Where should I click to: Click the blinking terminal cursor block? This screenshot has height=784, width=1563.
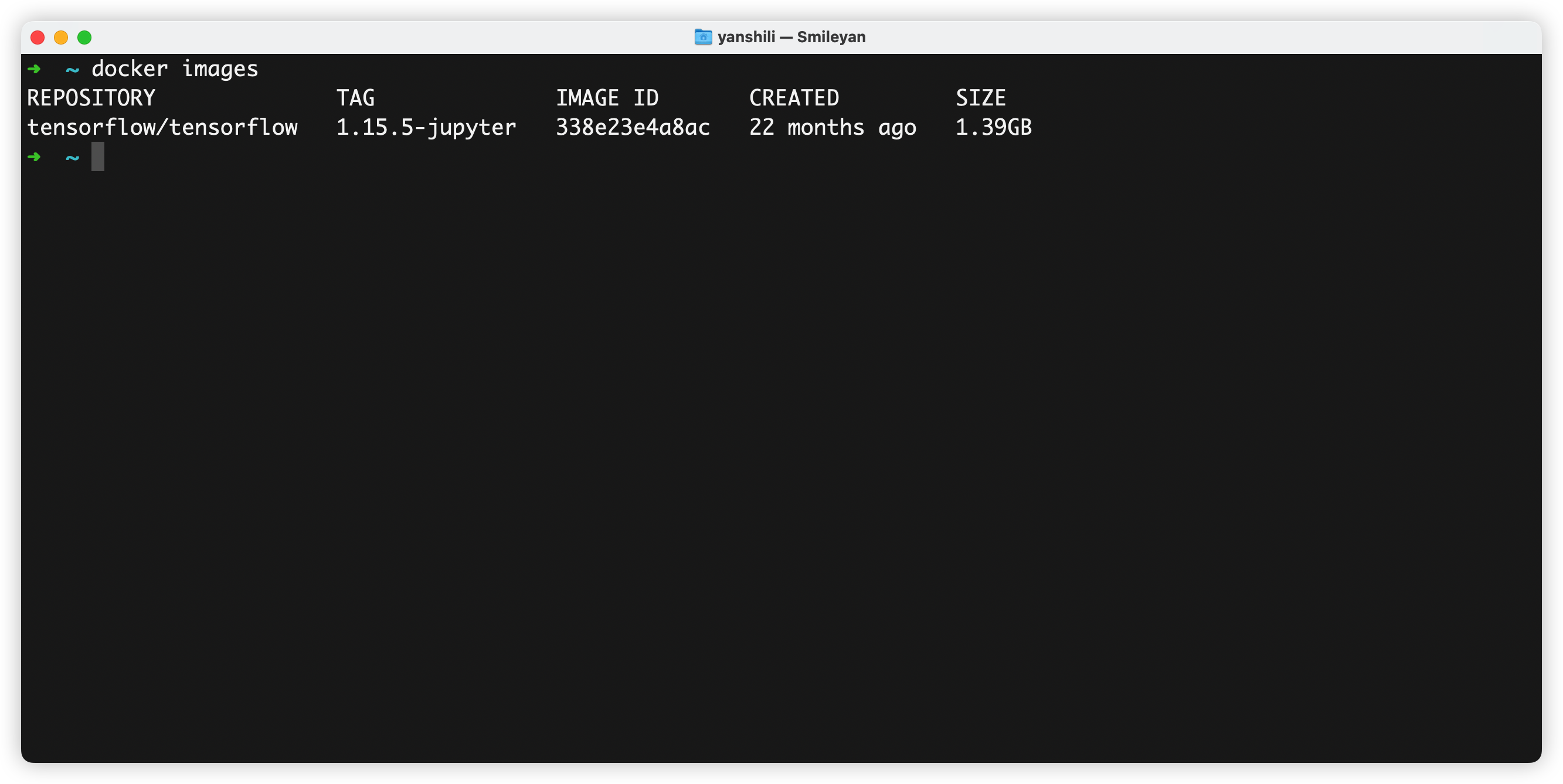(98, 157)
